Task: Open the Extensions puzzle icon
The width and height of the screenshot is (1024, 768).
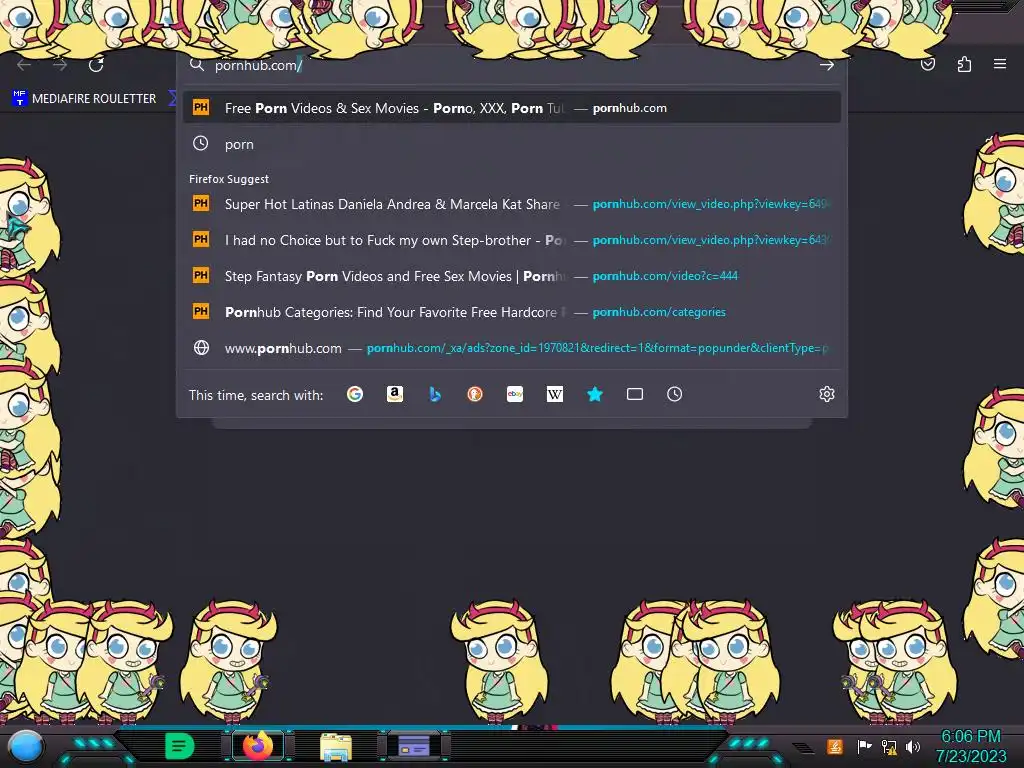Action: point(964,64)
